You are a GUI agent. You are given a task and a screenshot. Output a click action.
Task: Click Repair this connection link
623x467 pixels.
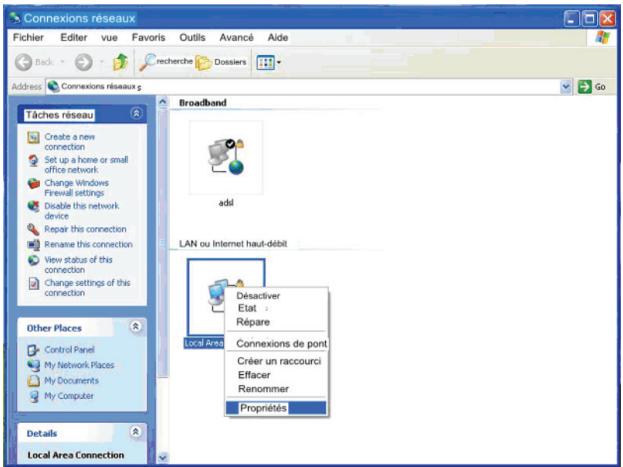(85, 229)
